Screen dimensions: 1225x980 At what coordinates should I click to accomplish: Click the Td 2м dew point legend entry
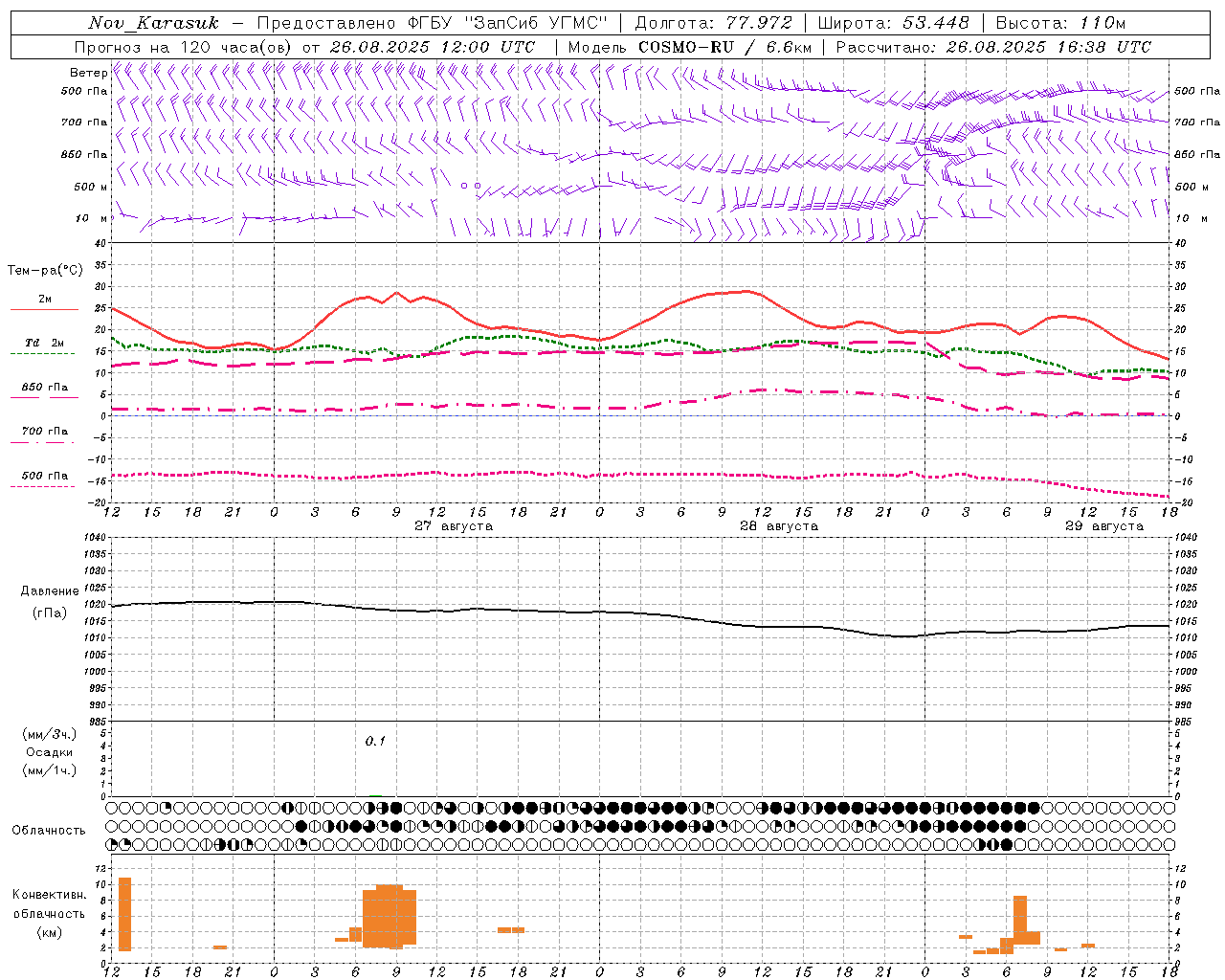(45, 344)
